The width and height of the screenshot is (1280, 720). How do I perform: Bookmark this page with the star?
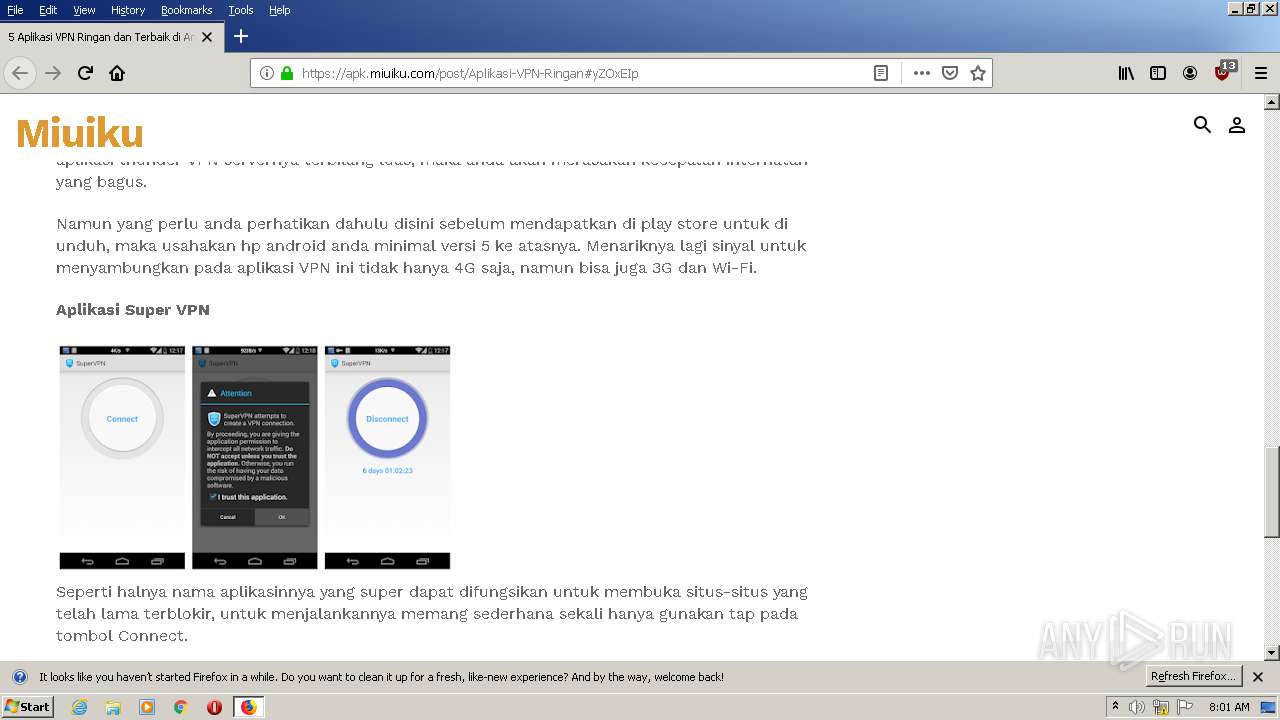coord(978,73)
